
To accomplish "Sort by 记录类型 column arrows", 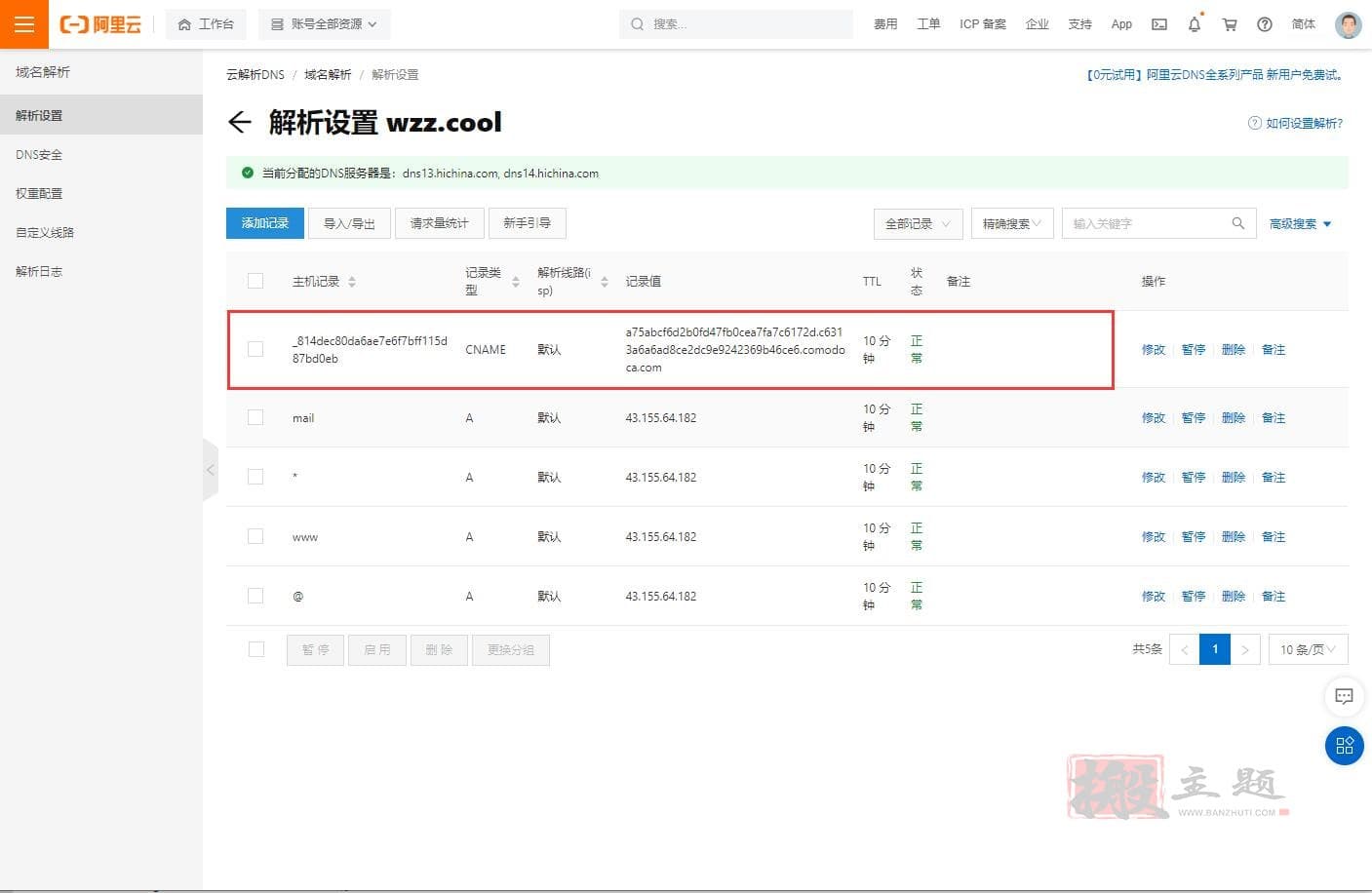I will [516, 282].
